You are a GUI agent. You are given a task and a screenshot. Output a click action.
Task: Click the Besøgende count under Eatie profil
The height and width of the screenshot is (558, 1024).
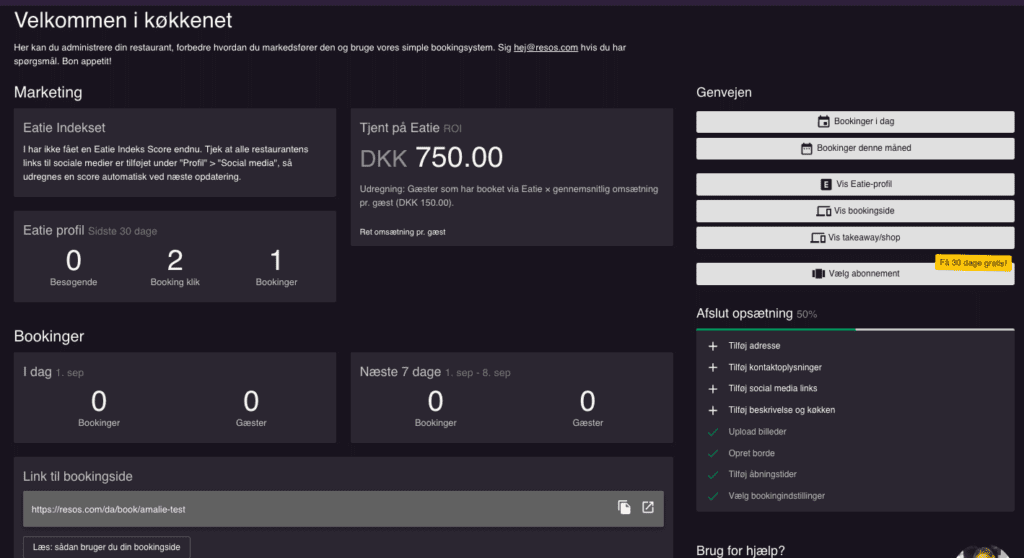point(73,261)
